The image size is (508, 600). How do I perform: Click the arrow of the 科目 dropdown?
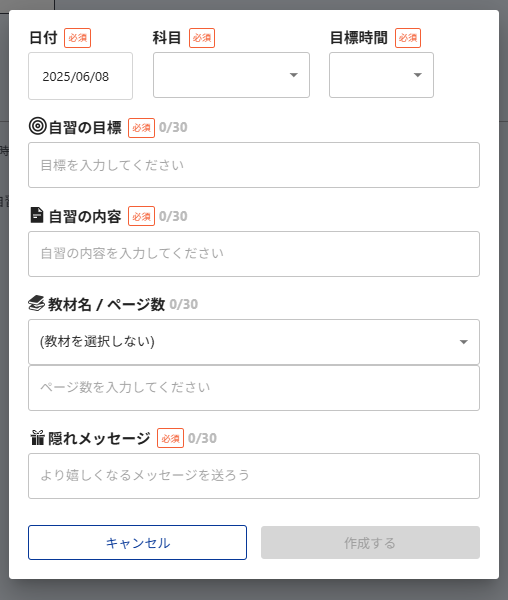click(x=294, y=75)
